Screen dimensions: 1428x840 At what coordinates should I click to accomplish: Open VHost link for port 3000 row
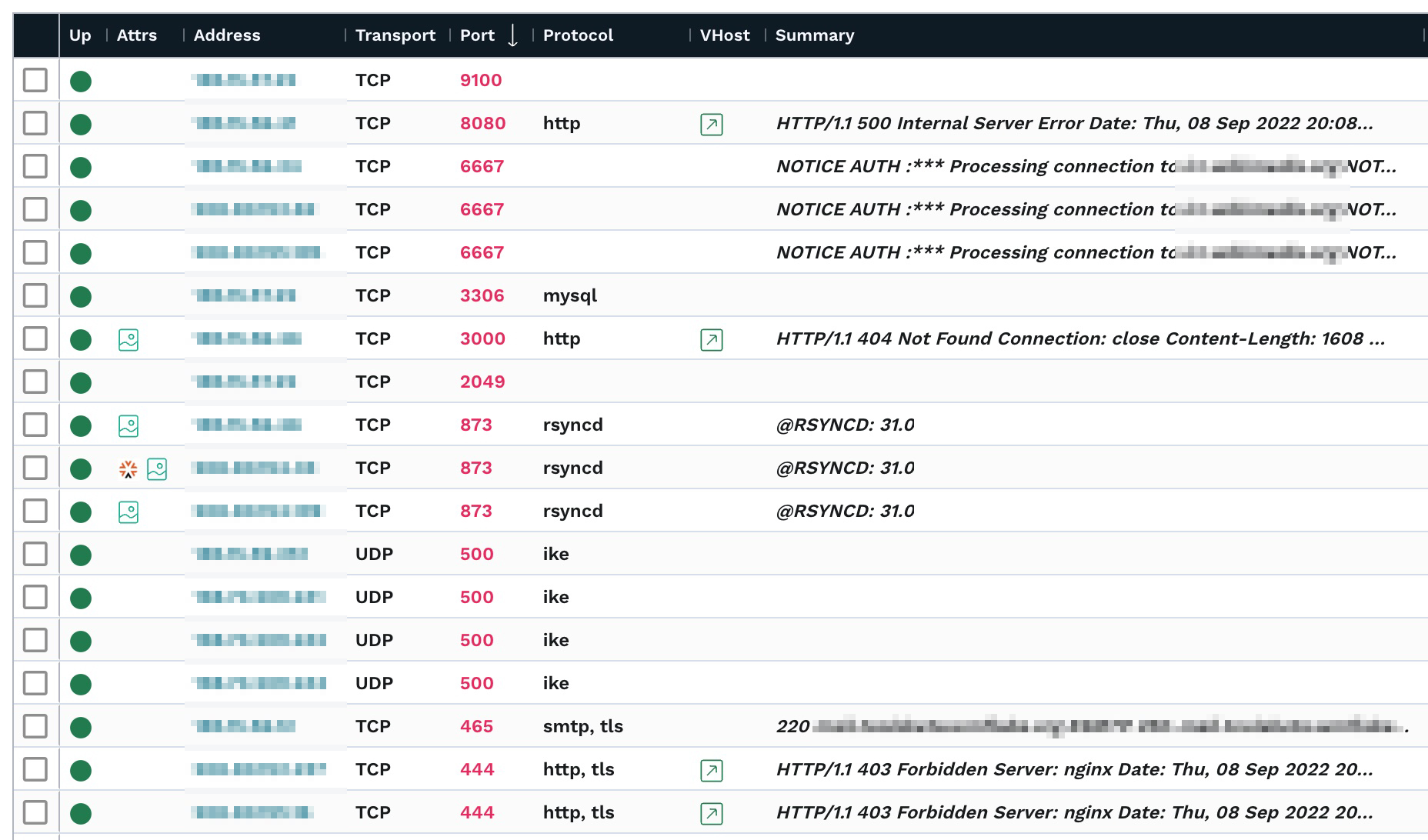pos(711,339)
